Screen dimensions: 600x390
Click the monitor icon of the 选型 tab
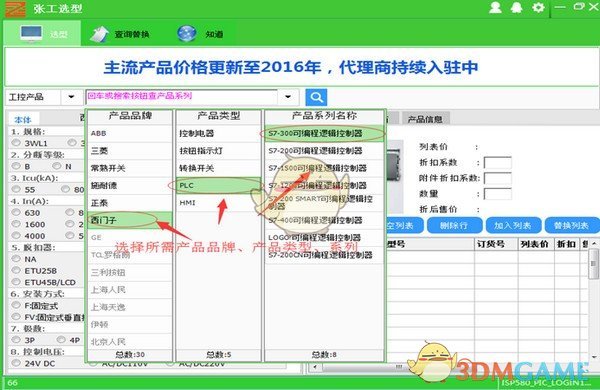point(31,34)
